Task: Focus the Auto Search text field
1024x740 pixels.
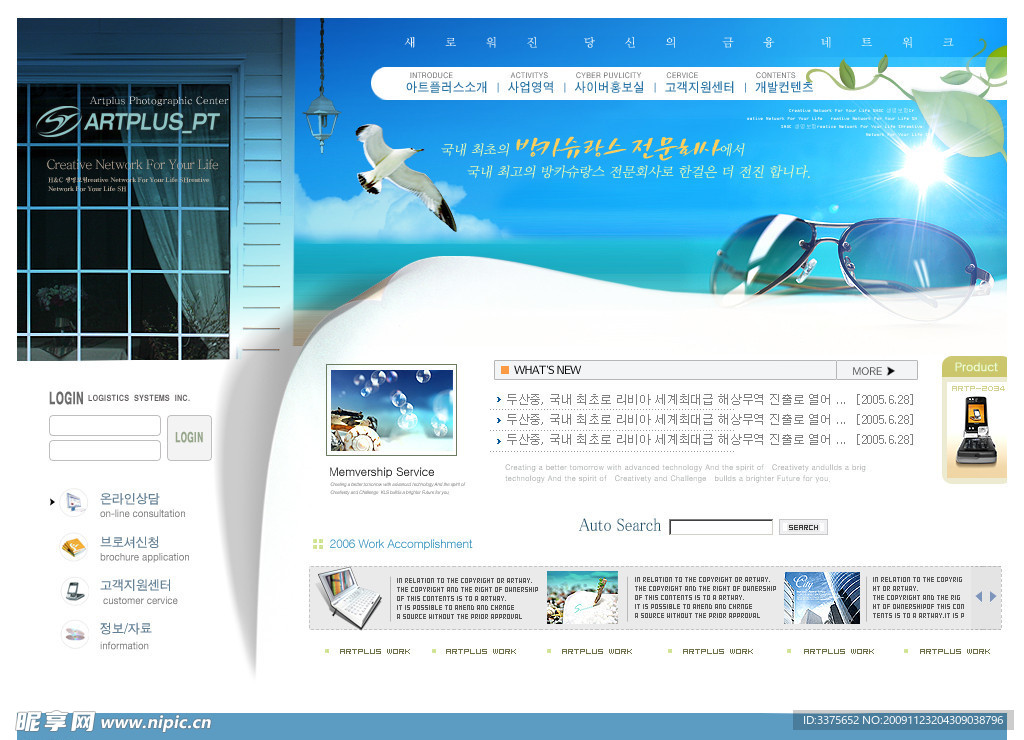Action: tap(721, 527)
